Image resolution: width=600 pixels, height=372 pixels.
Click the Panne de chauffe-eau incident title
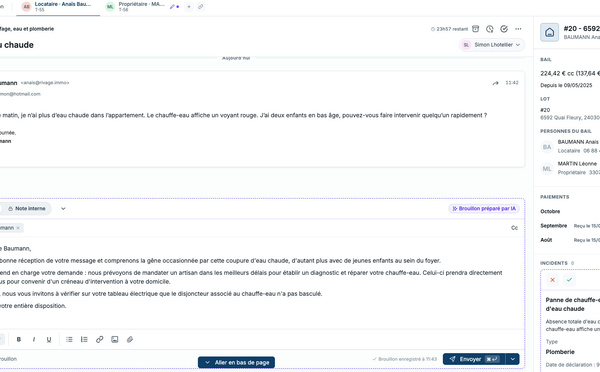tap(572, 304)
